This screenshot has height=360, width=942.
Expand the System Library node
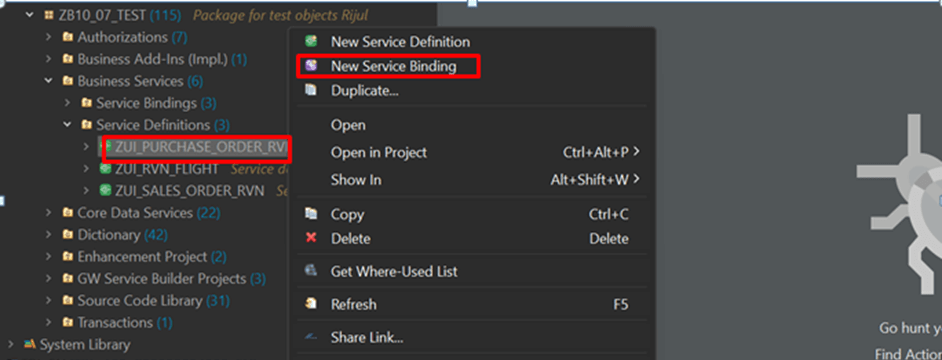(x=11, y=344)
